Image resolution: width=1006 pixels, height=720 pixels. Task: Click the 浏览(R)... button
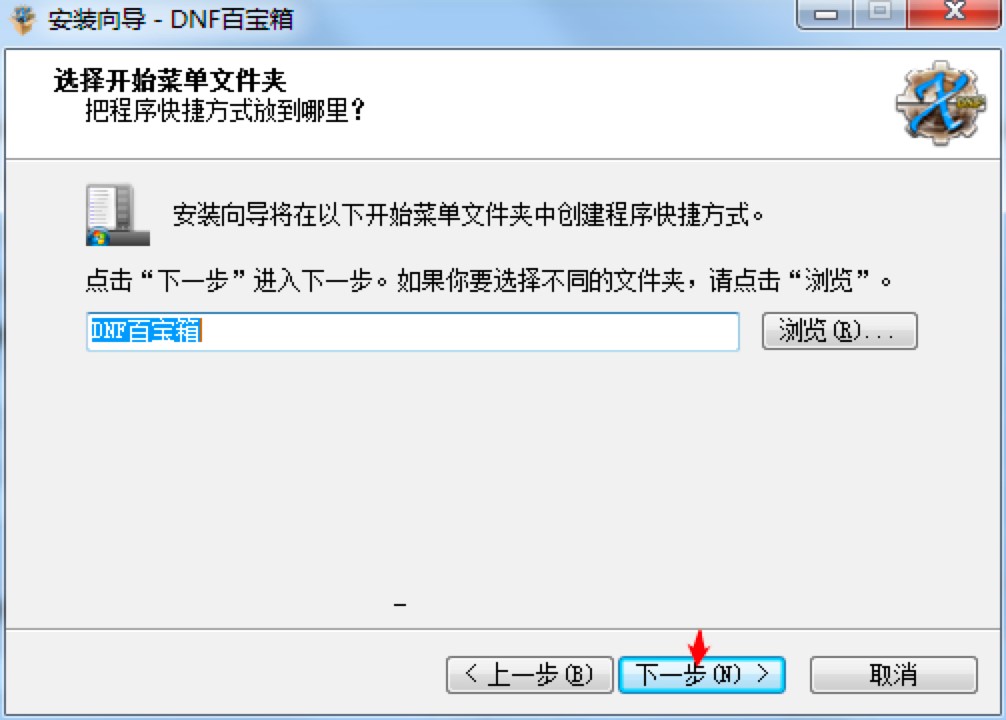pyautogui.click(x=839, y=331)
